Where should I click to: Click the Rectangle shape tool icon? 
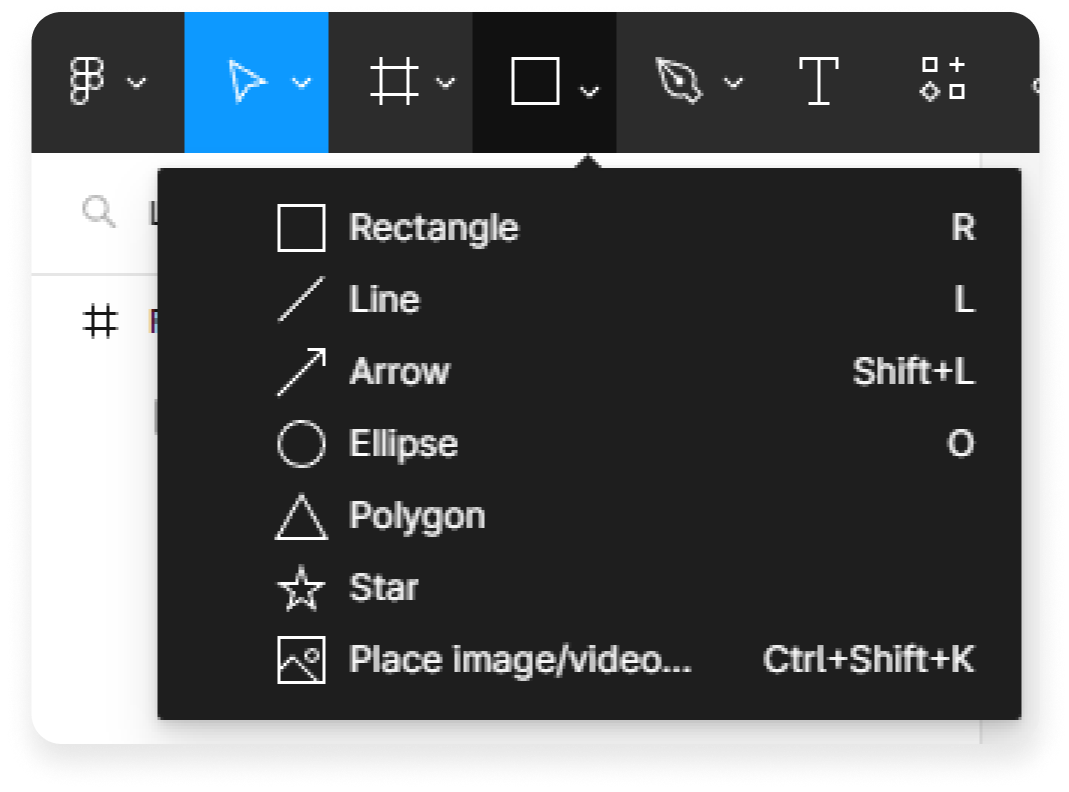(535, 81)
